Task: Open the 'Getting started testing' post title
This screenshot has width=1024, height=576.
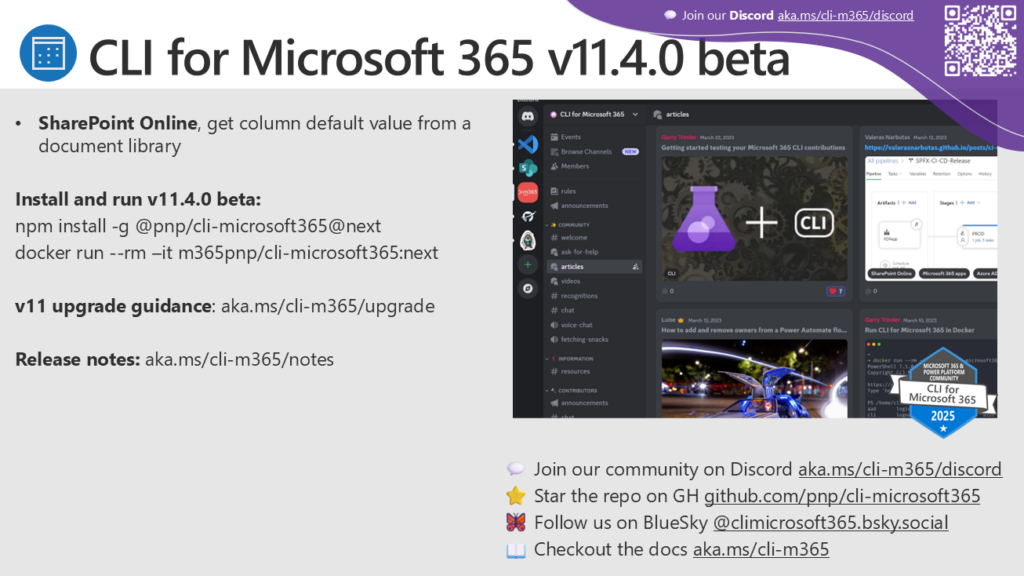Action: 753,148
